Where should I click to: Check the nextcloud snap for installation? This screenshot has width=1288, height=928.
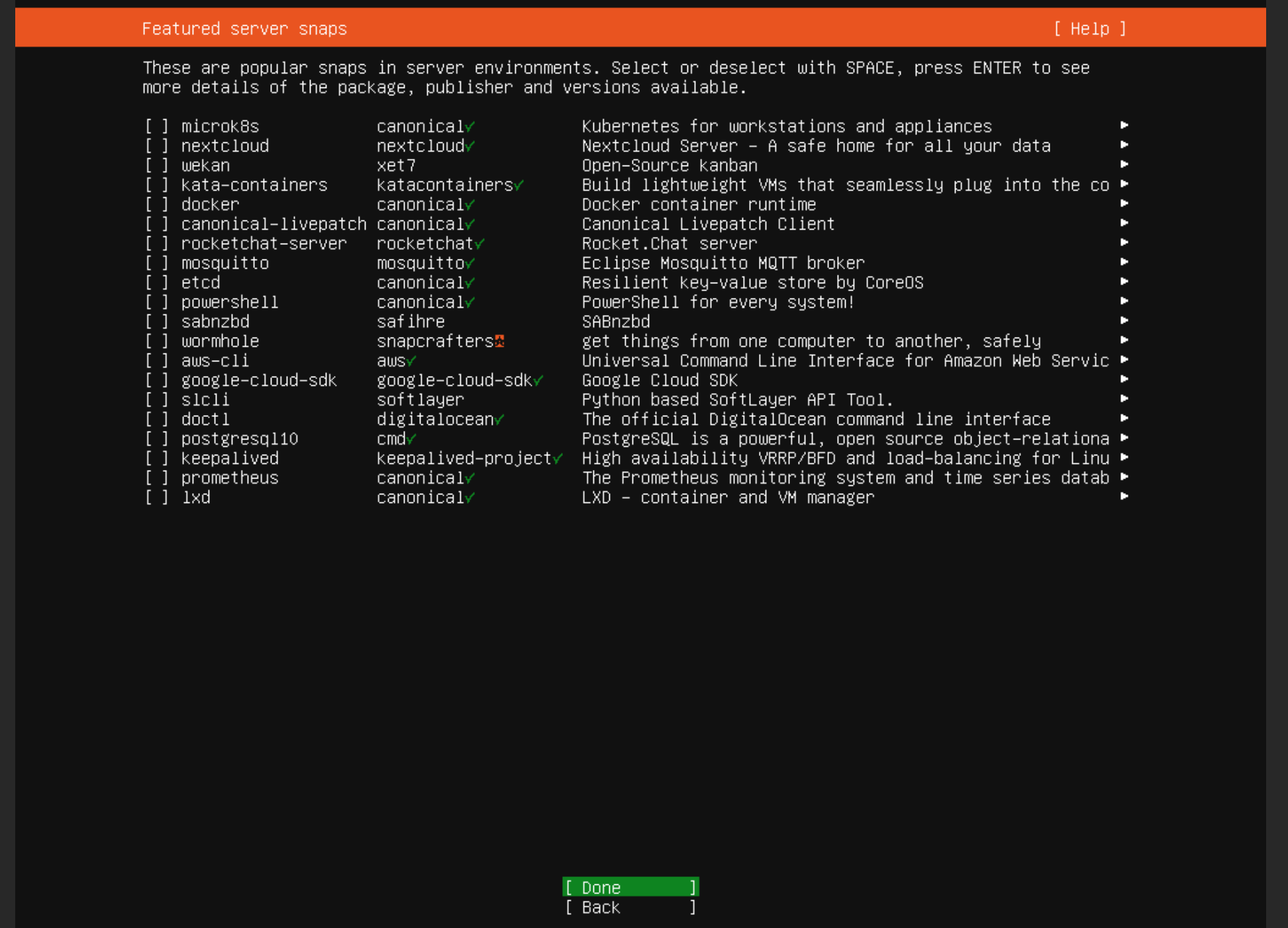[156, 146]
